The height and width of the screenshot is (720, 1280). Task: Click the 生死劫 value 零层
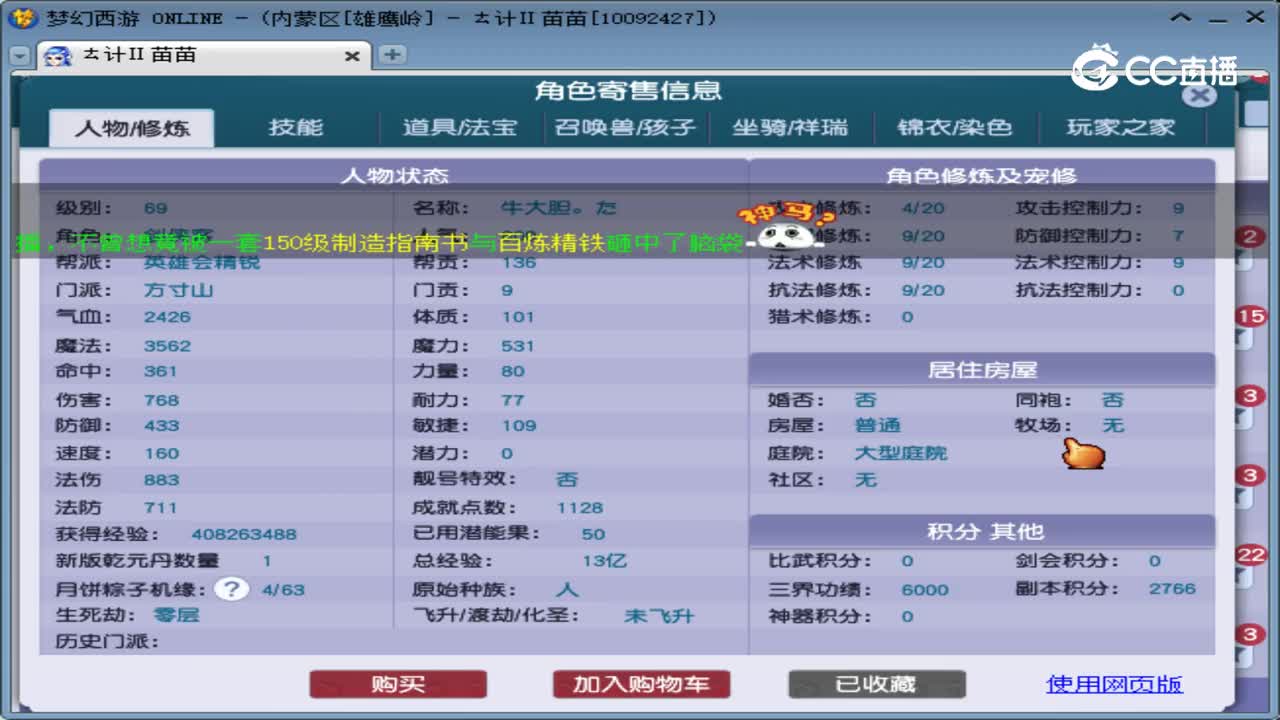click(176, 615)
